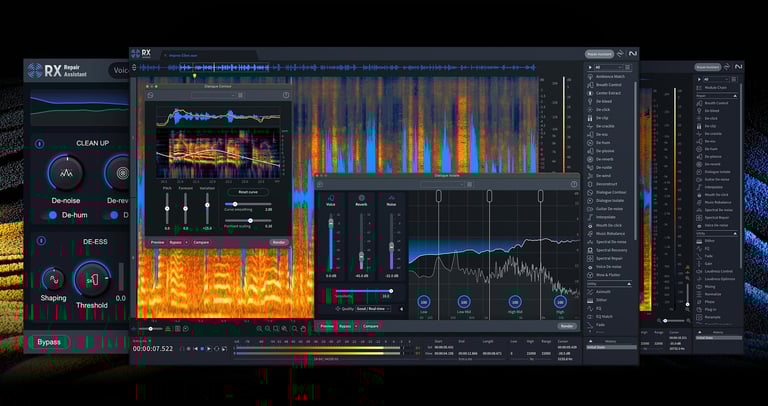Collapse the Utility section in right background window

click(734, 234)
